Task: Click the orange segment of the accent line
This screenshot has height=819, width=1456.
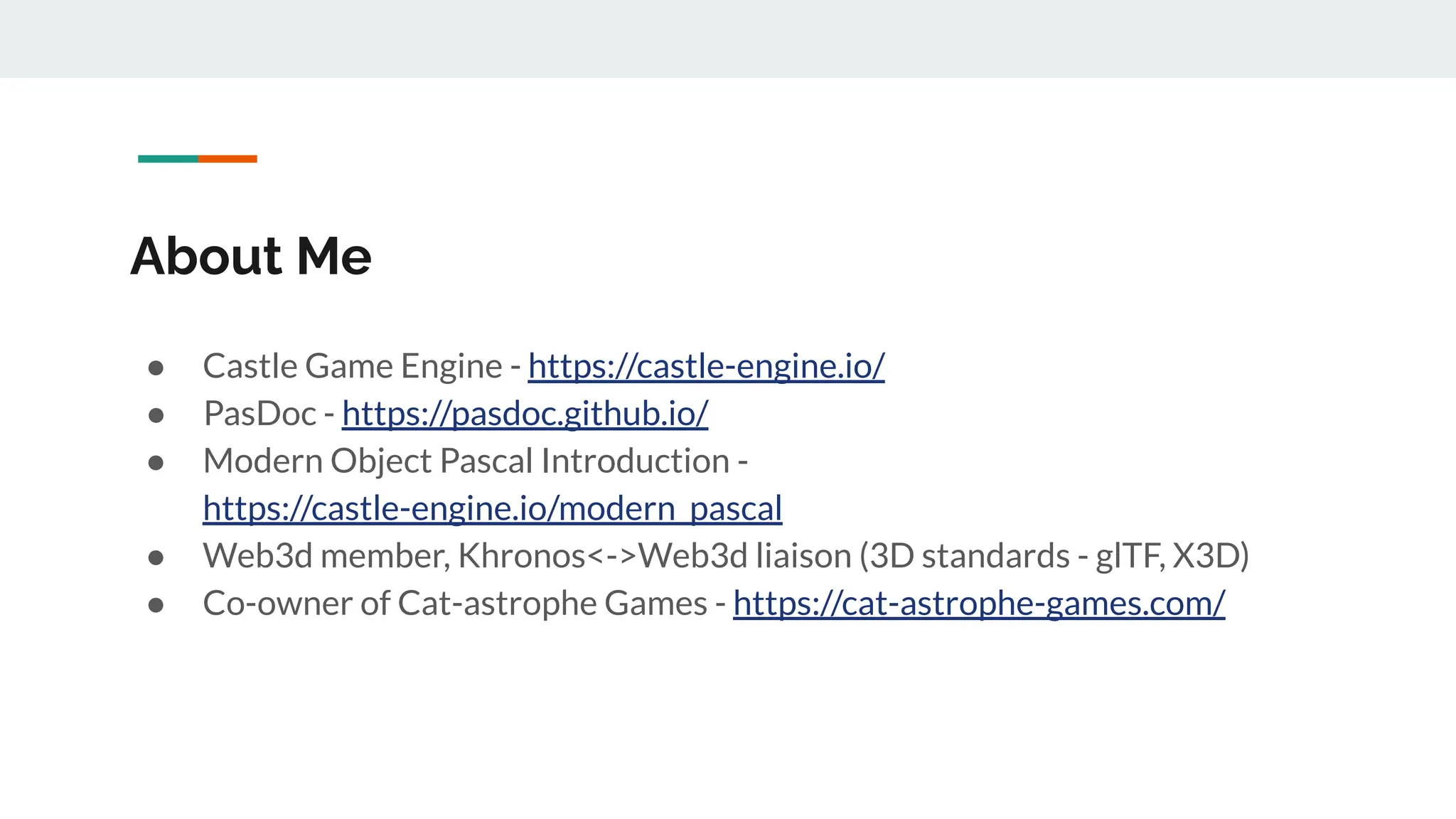Action: tap(227, 159)
